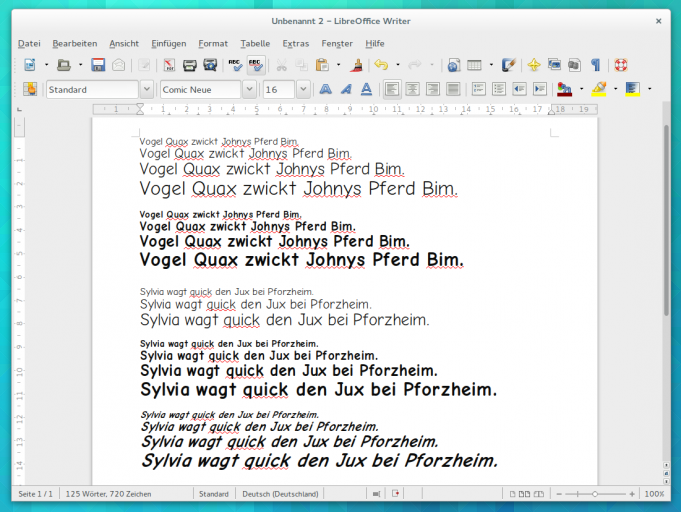Click Deutsch (Deutschland) language in status bar

pos(279,494)
